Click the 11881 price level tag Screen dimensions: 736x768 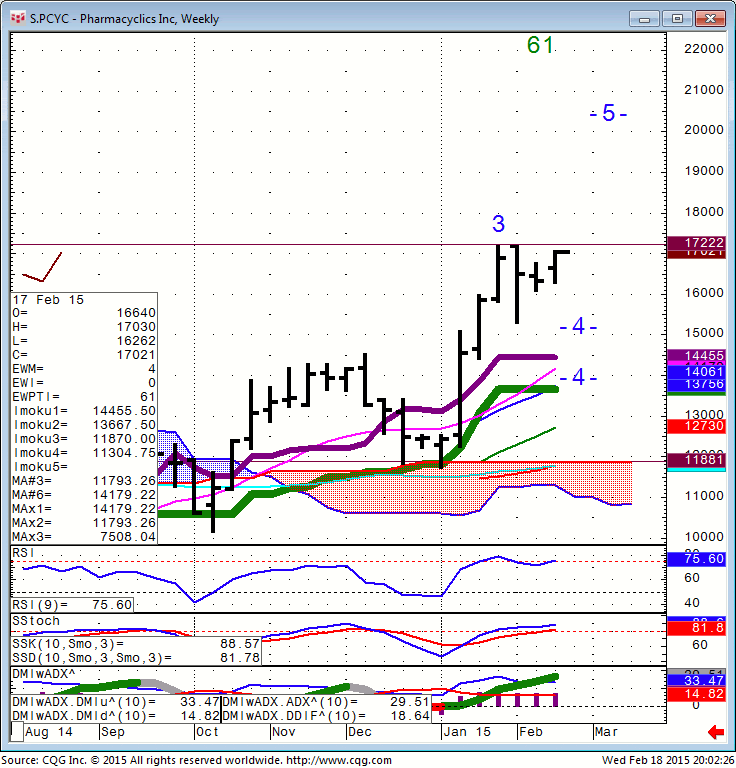click(696, 459)
